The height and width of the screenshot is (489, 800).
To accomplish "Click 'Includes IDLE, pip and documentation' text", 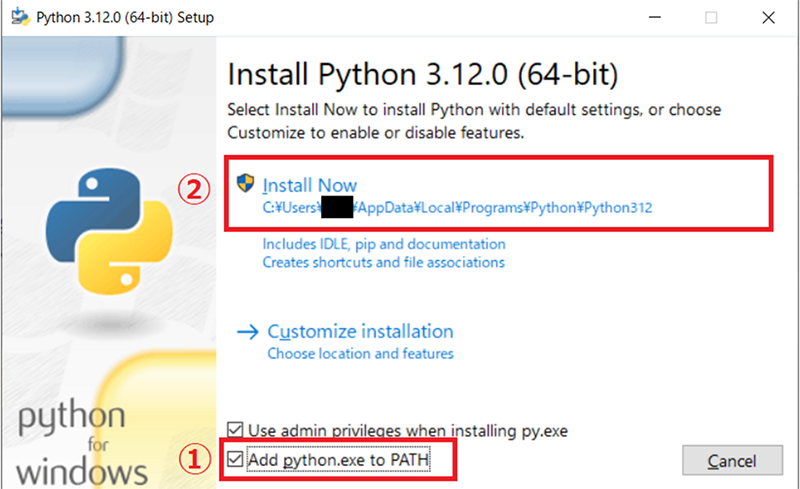I will (384, 244).
